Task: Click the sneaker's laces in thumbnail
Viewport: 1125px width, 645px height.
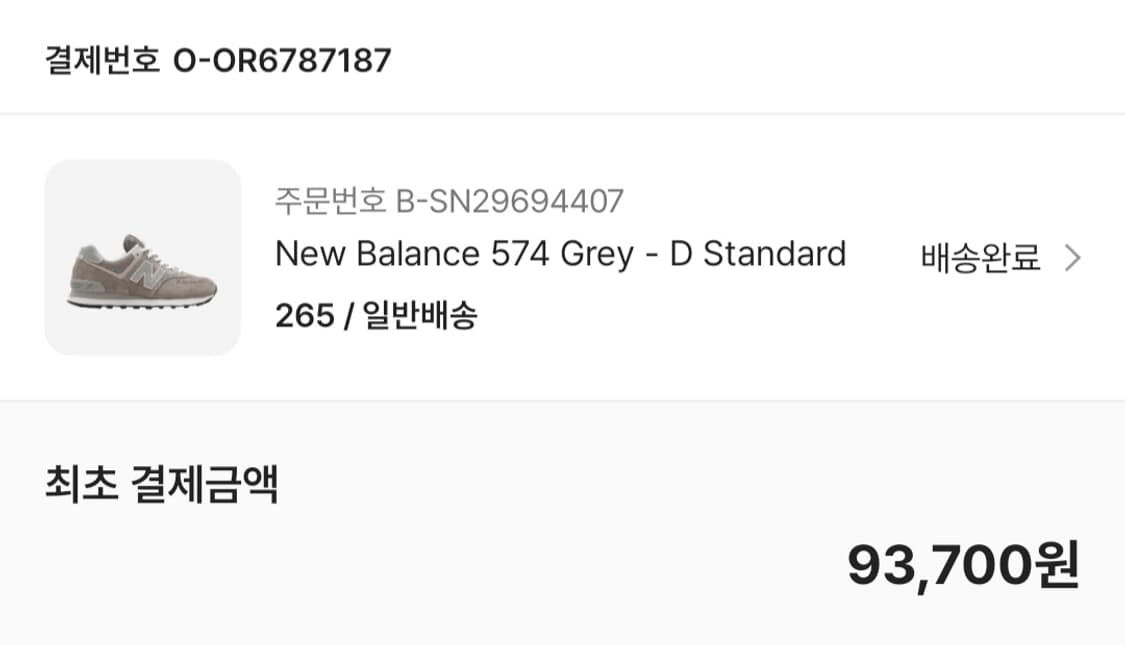Action: click(143, 257)
